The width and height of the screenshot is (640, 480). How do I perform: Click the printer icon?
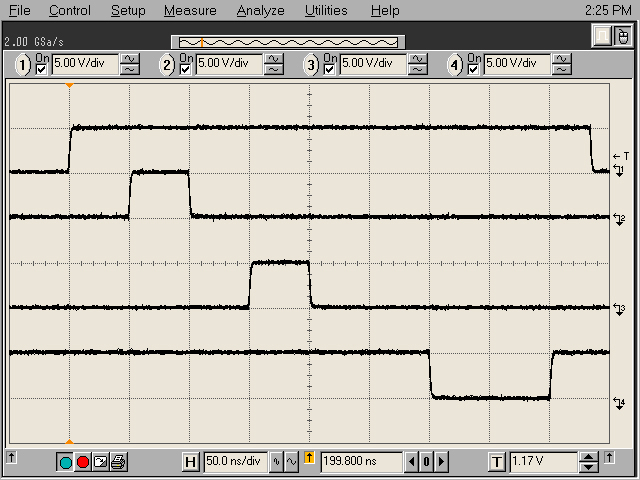coord(118,462)
